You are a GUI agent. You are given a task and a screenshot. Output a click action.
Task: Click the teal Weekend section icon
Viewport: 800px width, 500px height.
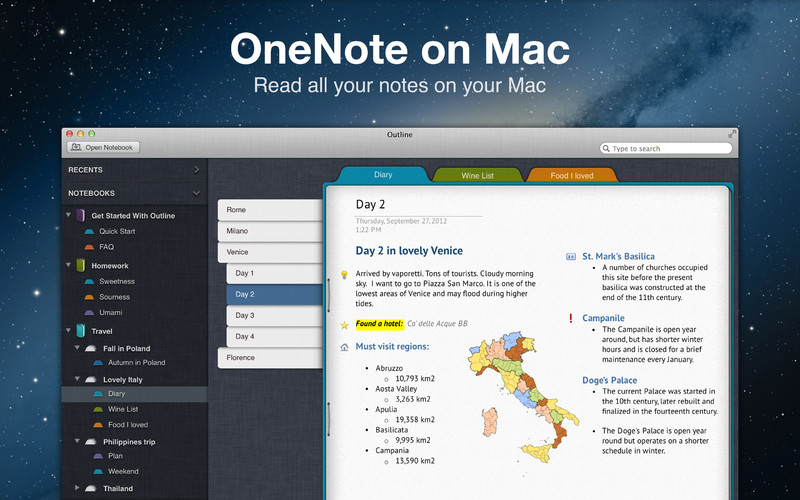click(x=98, y=471)
